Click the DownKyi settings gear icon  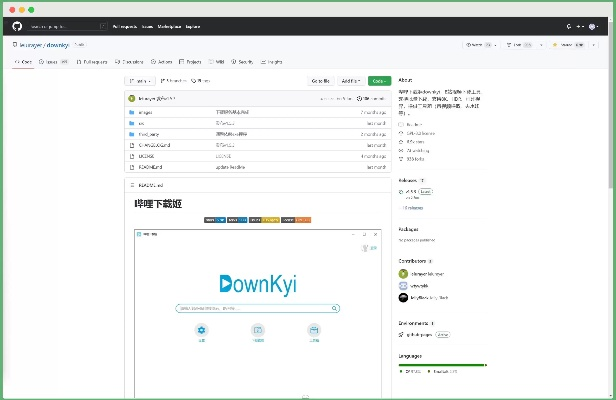[201, 329]
